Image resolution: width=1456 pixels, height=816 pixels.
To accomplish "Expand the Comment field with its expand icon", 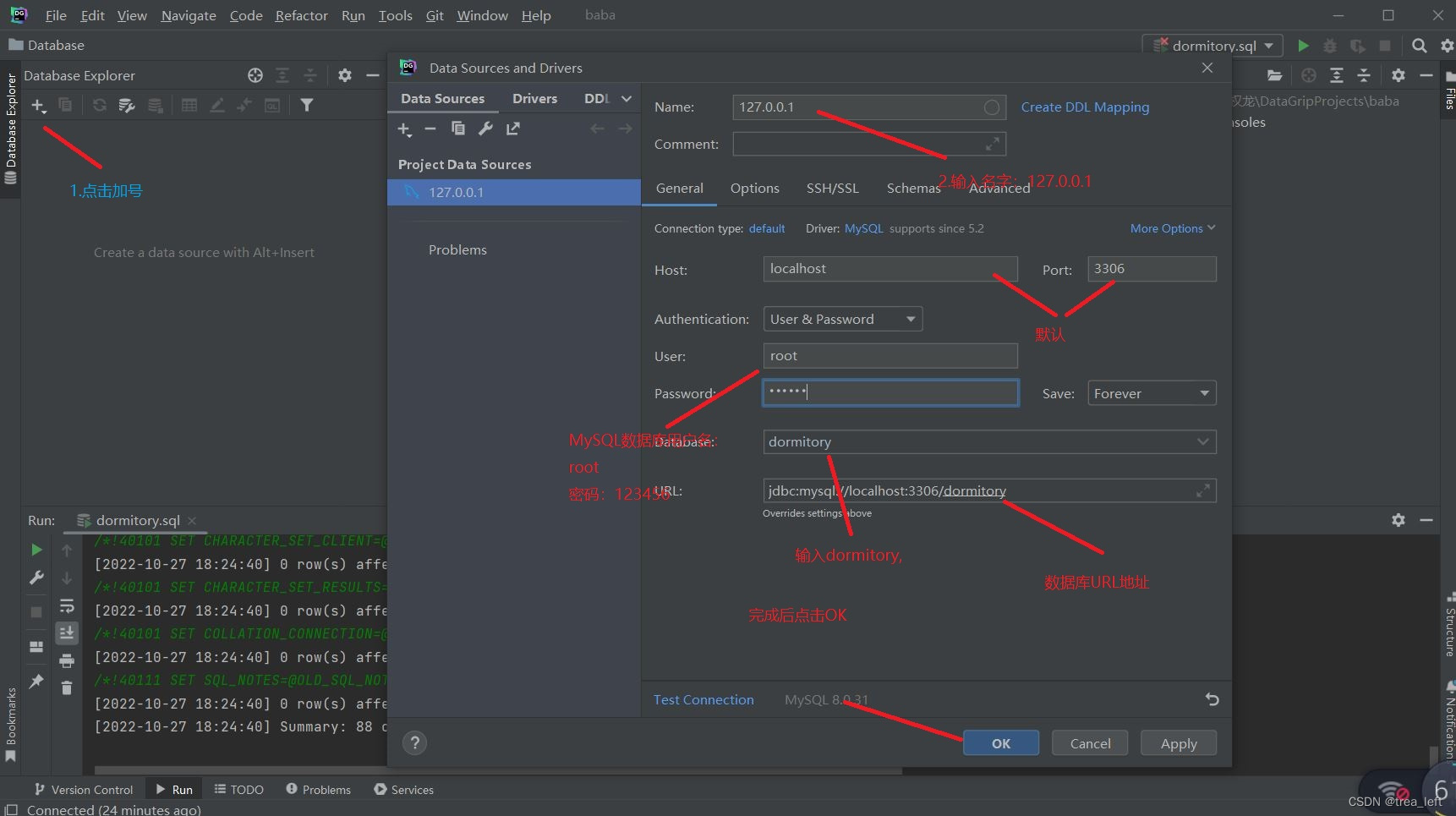I will pyautogui.click(x=993, y=145).
